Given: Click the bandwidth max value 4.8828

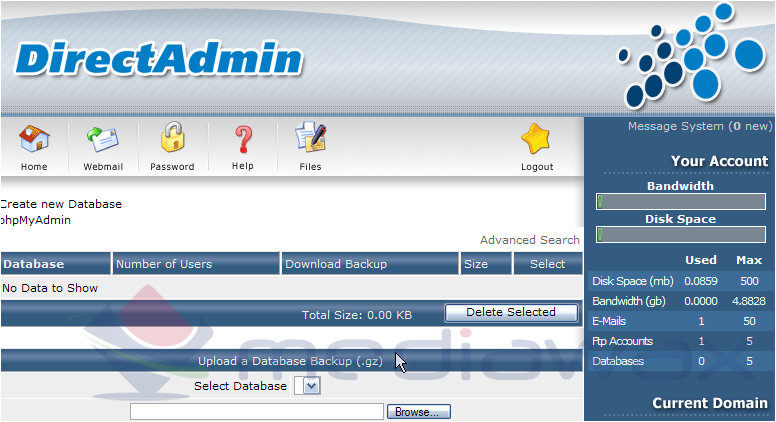Looking at the screenshot, I should pyautogui.click(x=749, y=301).
